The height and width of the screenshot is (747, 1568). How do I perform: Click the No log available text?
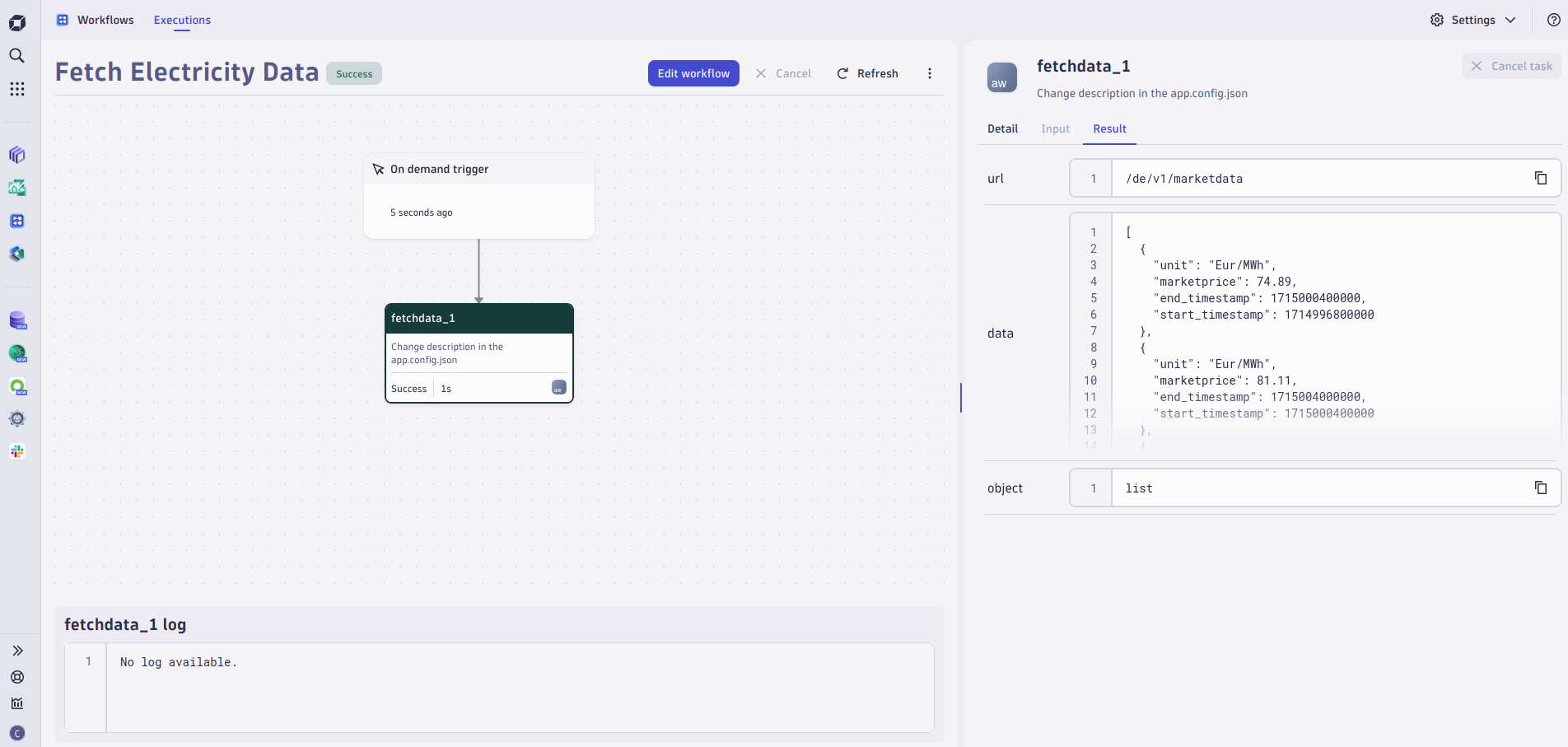(x=179, y=662)
